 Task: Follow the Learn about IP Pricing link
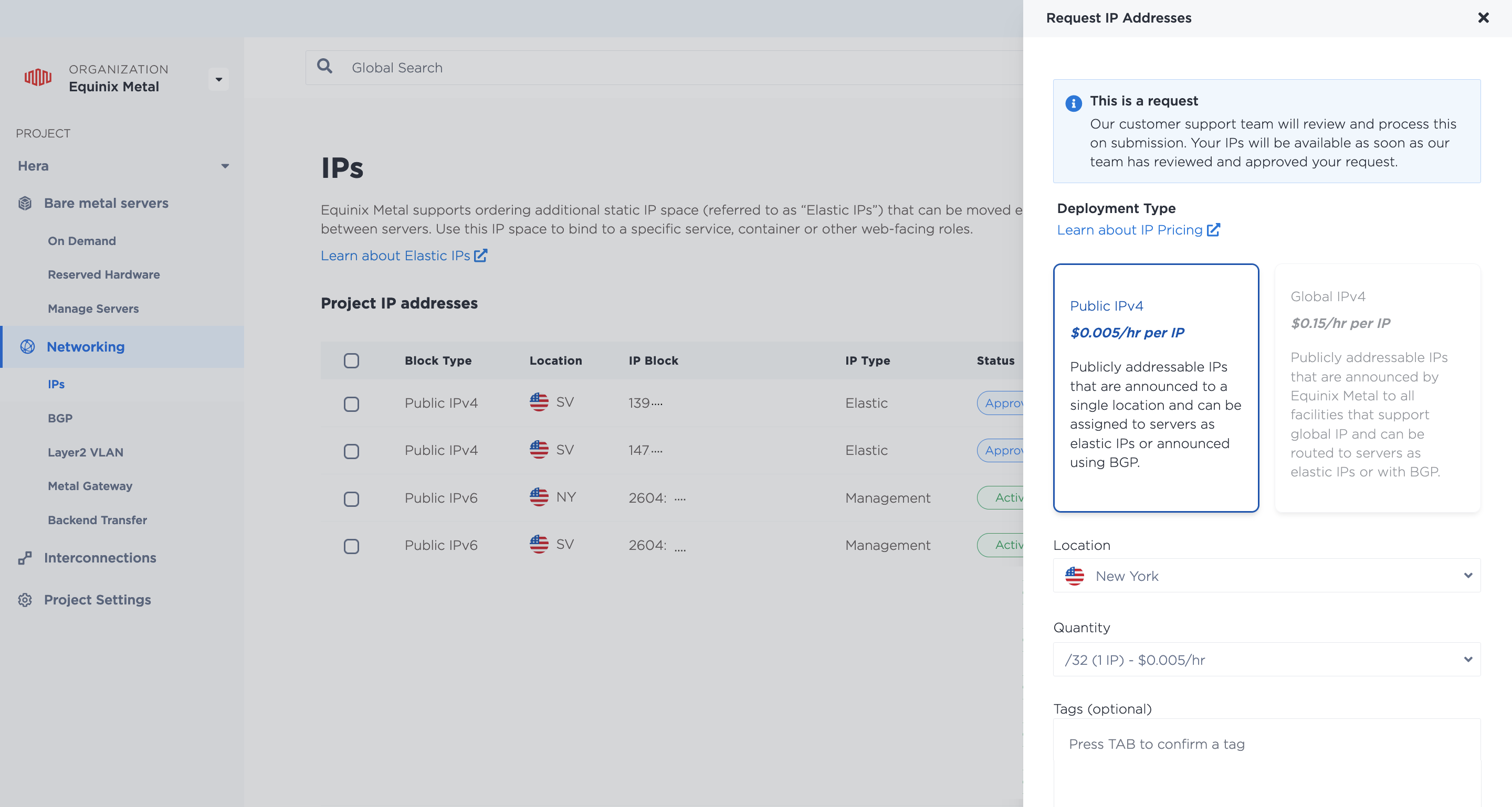pyautogui.click(x=1130, y=230)
